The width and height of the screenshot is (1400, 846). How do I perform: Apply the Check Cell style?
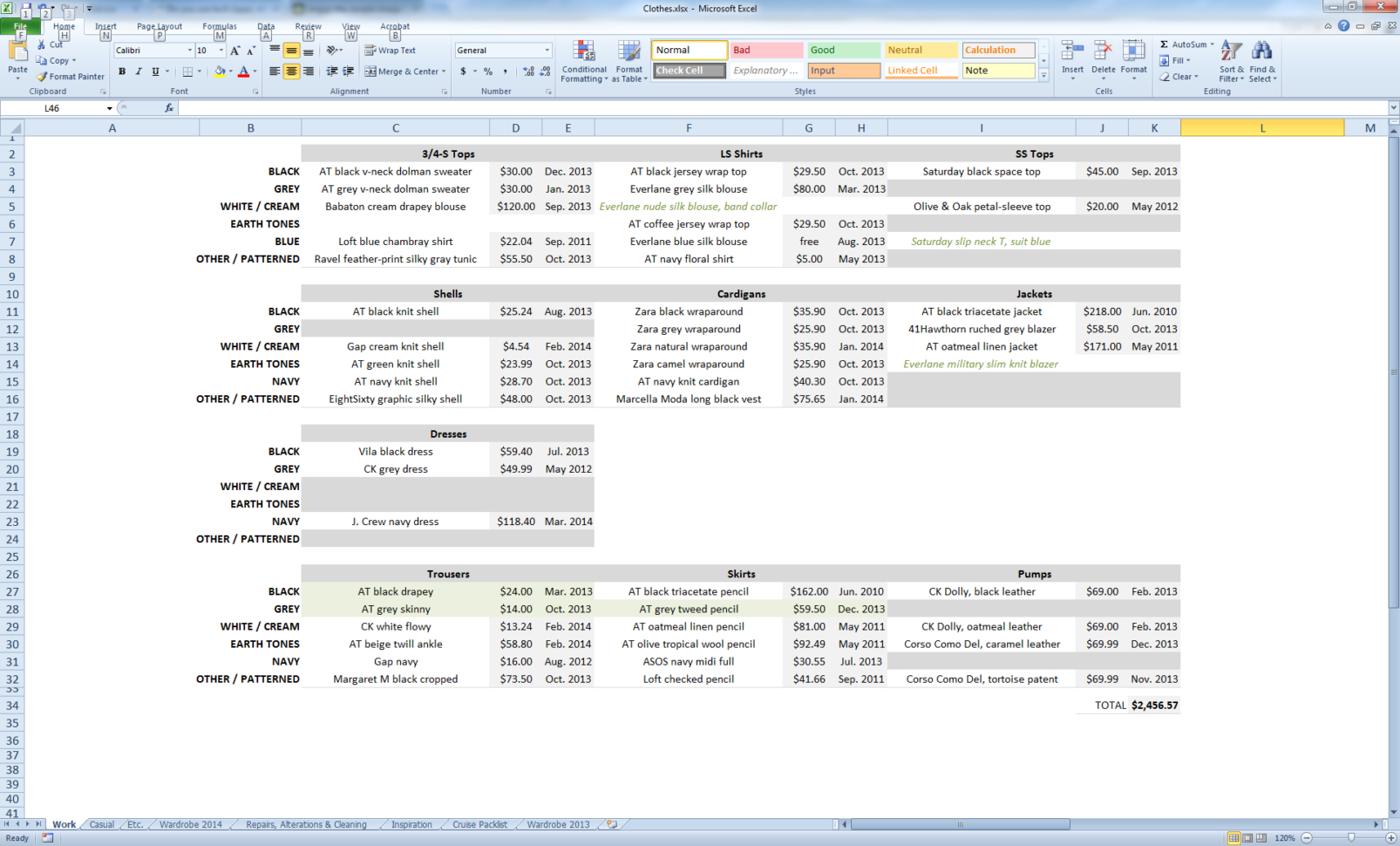(690, 71)
